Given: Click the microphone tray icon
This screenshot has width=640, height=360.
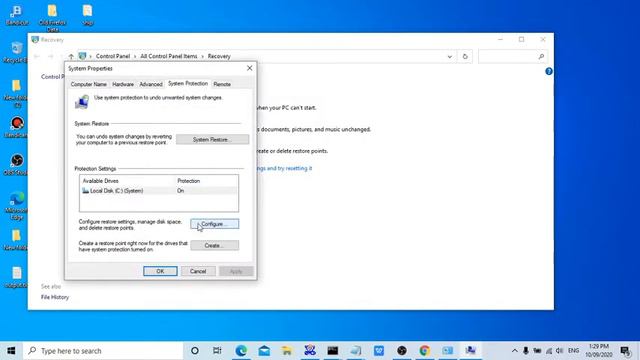Looking at the screenshot, I should [526, 351].
